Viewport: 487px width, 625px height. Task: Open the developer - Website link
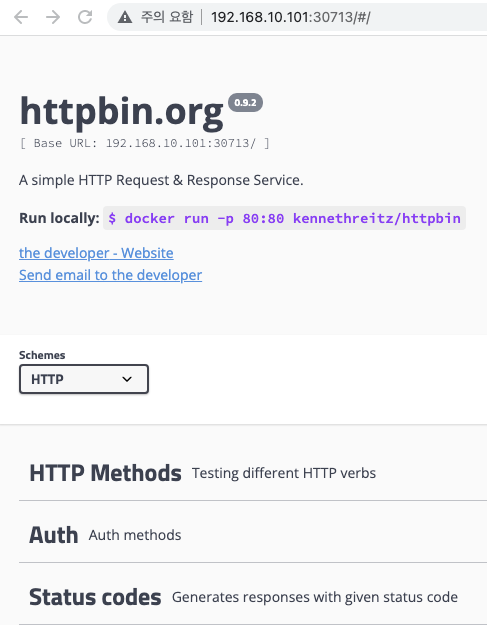[x=96, y=253]
